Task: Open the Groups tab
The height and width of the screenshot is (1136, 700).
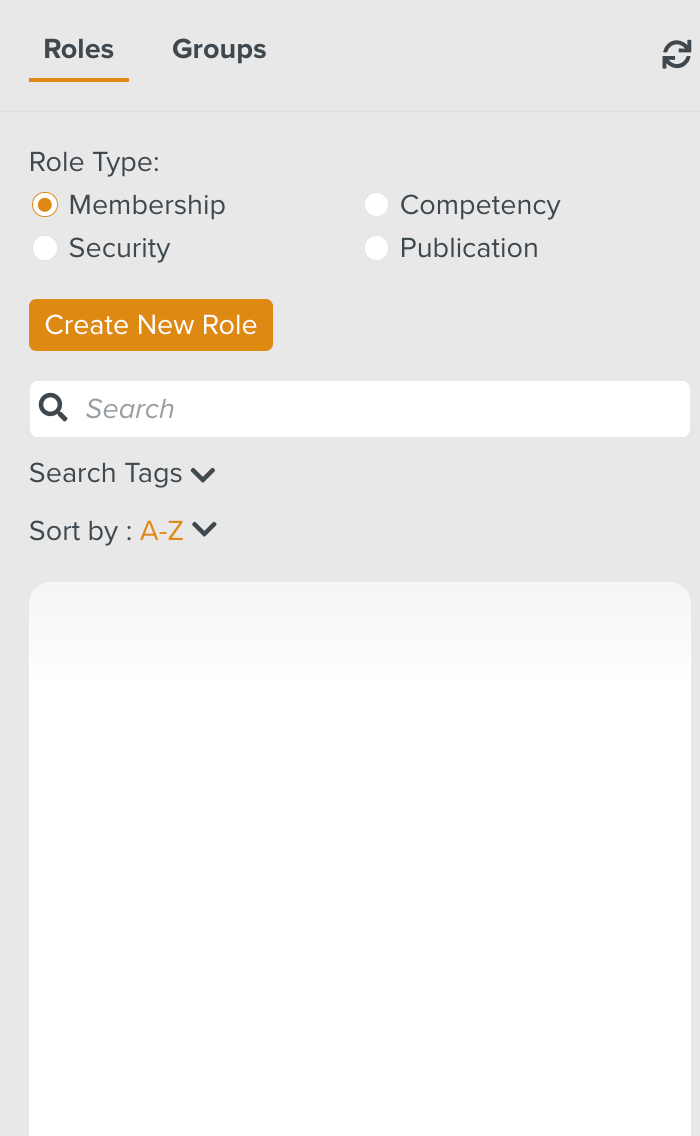Action: point(219,49)
